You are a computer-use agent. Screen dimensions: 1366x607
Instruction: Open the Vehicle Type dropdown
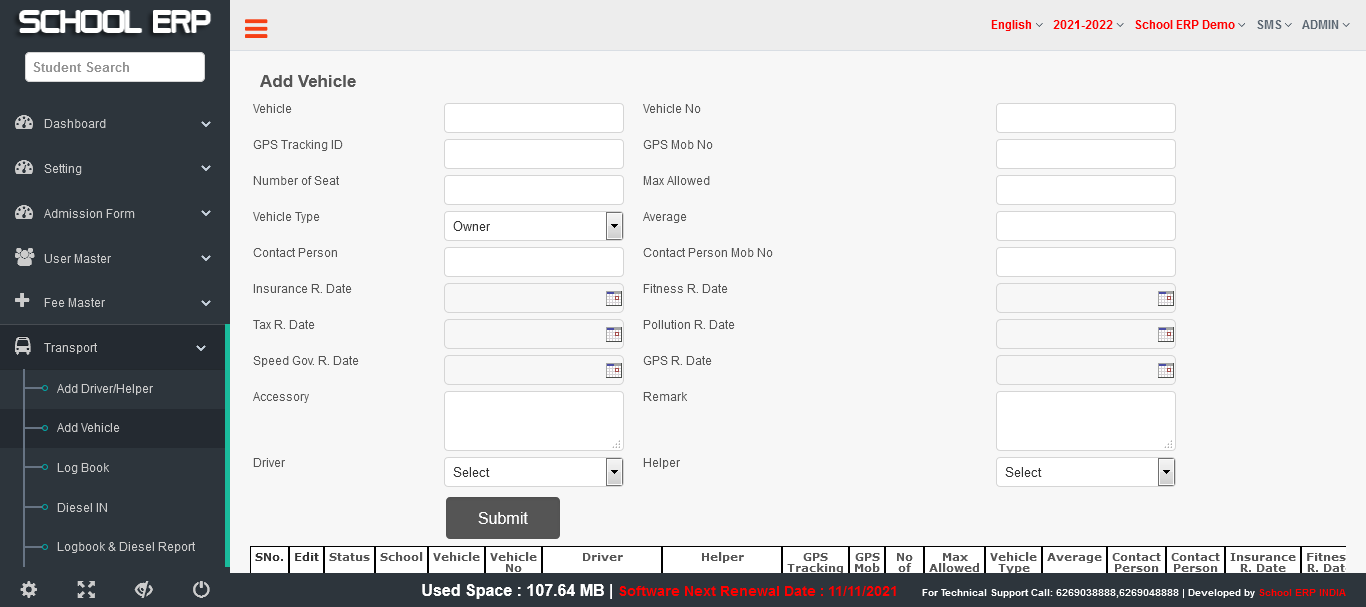click(x=533, y=226)
